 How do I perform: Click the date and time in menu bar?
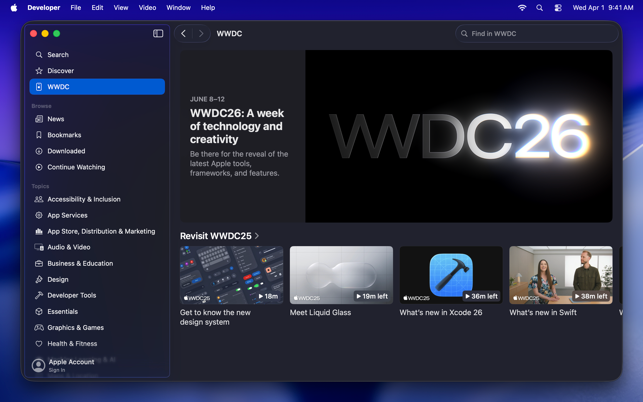click(603, 8)
